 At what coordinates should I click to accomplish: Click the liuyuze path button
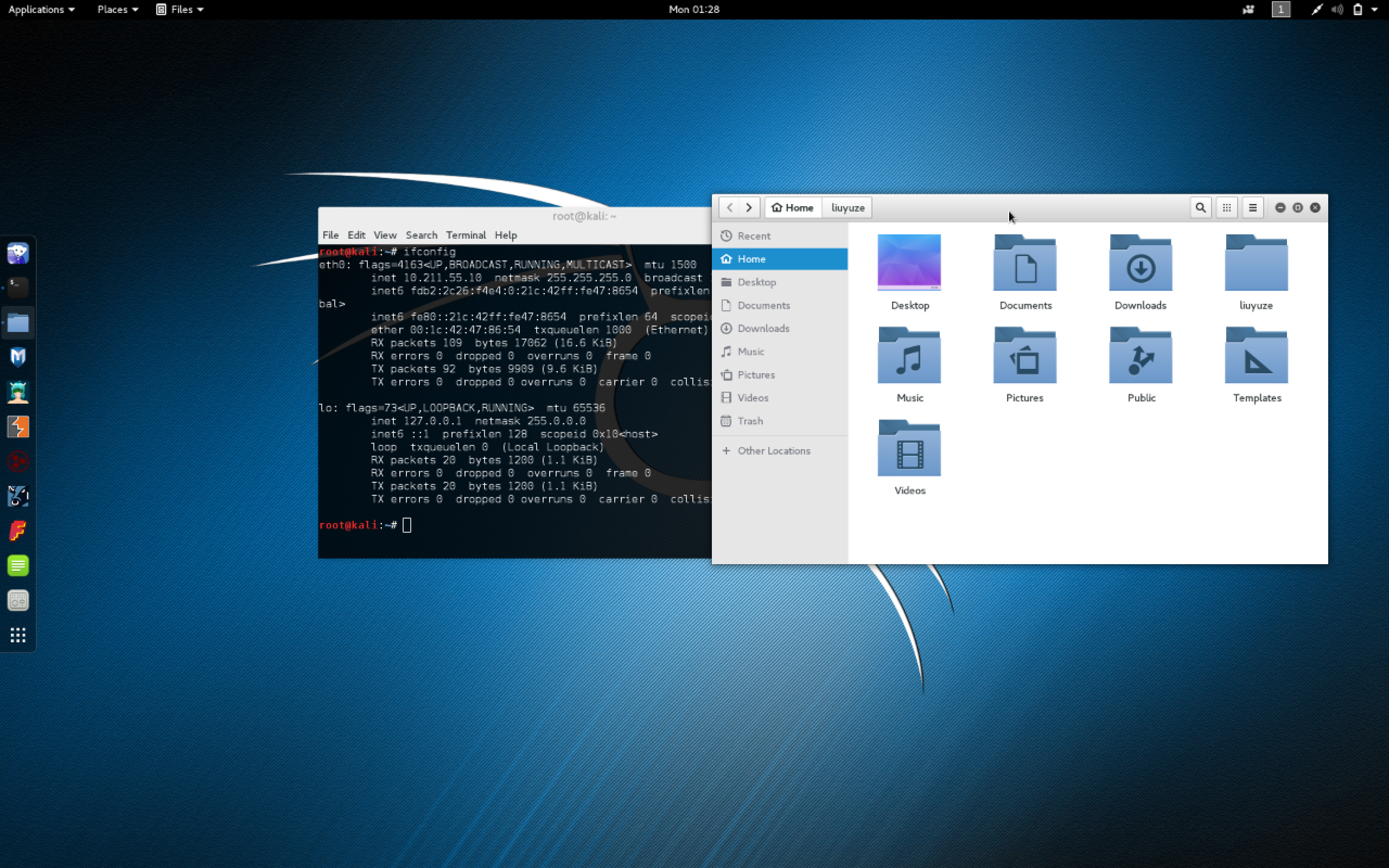point(847,207)
